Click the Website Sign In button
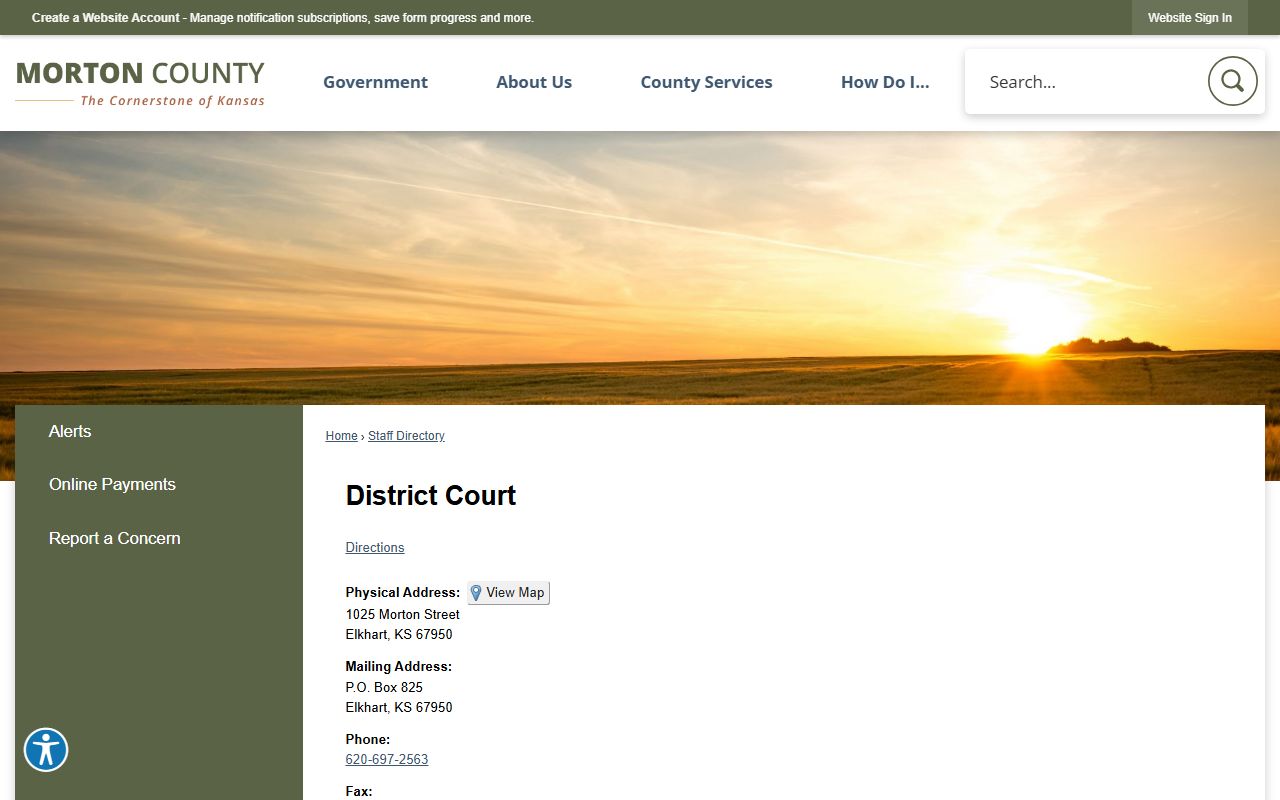1280x800 pixels. 1190,18
